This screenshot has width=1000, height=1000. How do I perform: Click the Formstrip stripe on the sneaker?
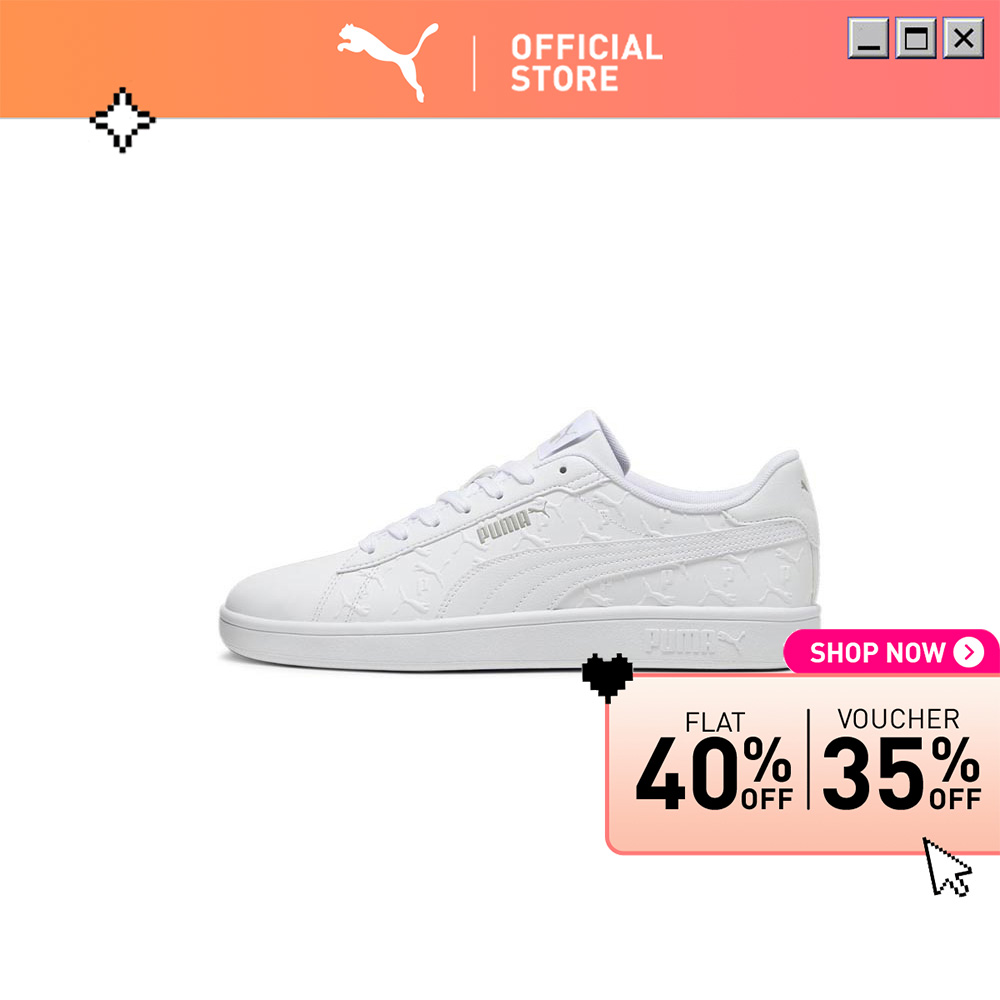point(631,561)
